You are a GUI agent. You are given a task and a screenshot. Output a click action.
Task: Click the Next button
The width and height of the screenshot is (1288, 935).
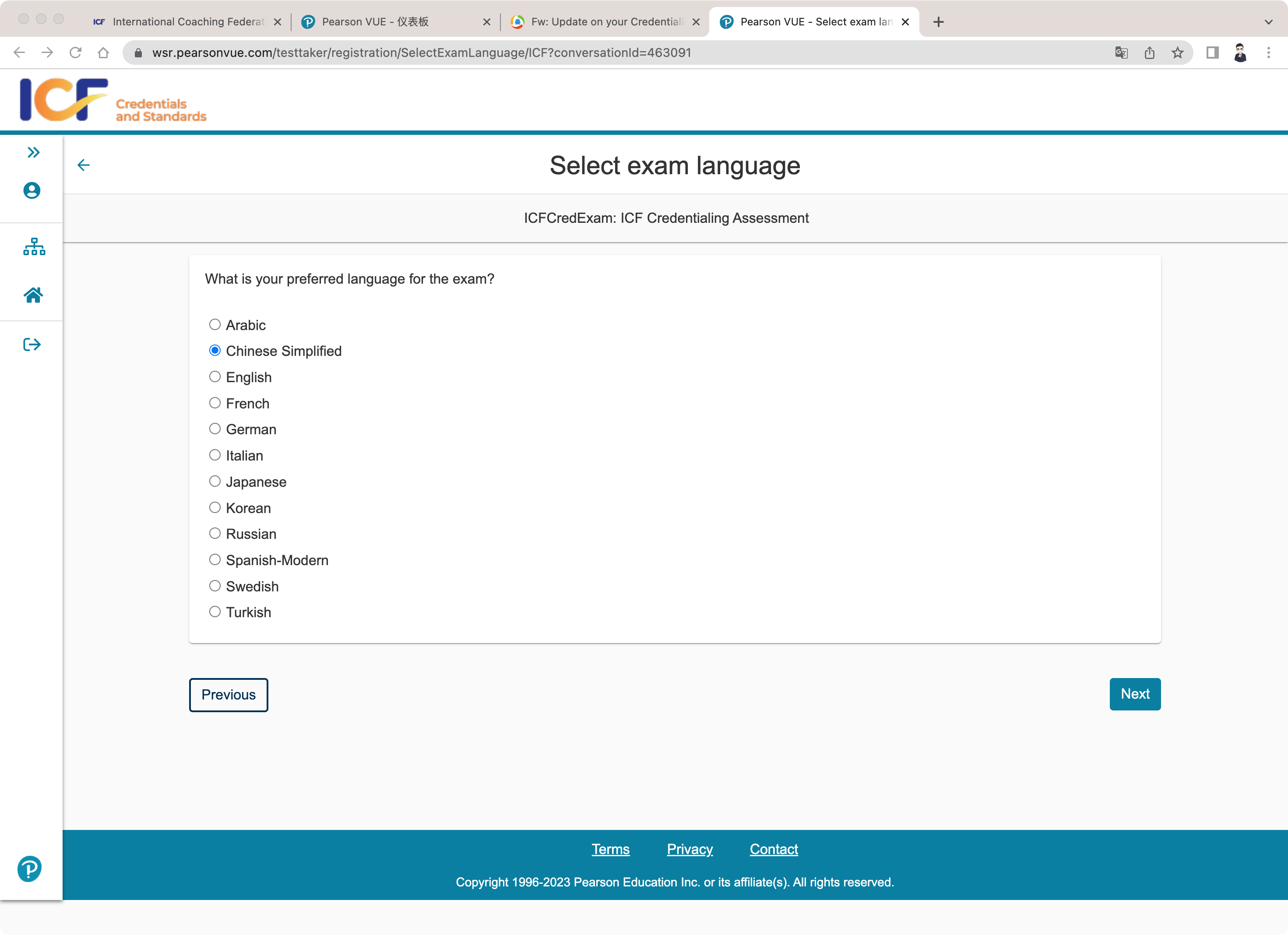click(x=1135, y=694)
